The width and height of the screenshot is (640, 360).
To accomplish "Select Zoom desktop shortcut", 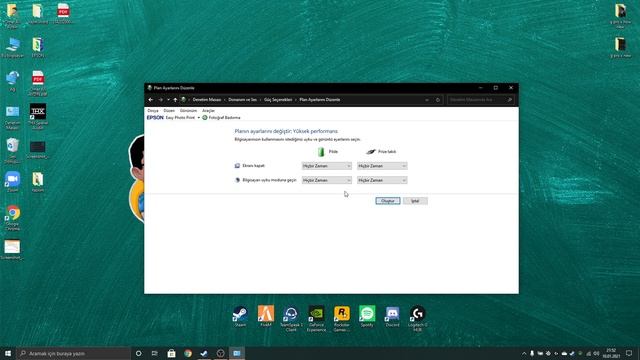I will tap(13, 182).
